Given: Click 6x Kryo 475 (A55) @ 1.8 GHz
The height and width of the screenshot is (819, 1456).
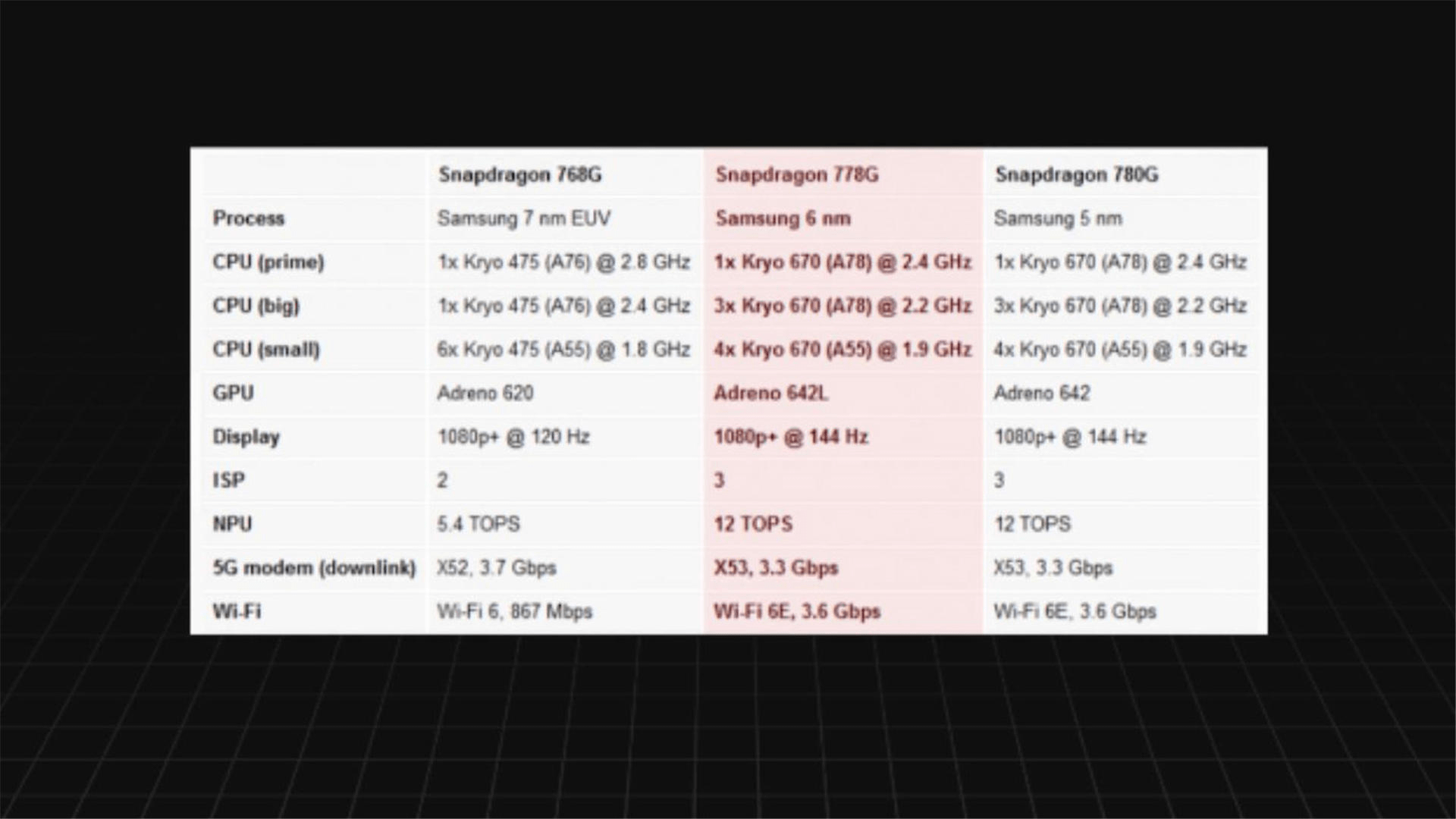Looking at the screenshot, I should (x=563, y=350).
